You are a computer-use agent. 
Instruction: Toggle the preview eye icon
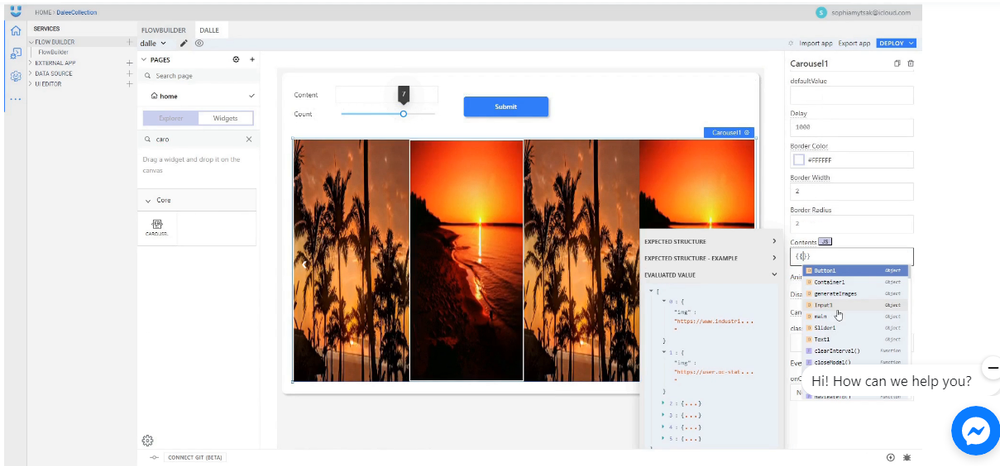(x=199, y=43)
